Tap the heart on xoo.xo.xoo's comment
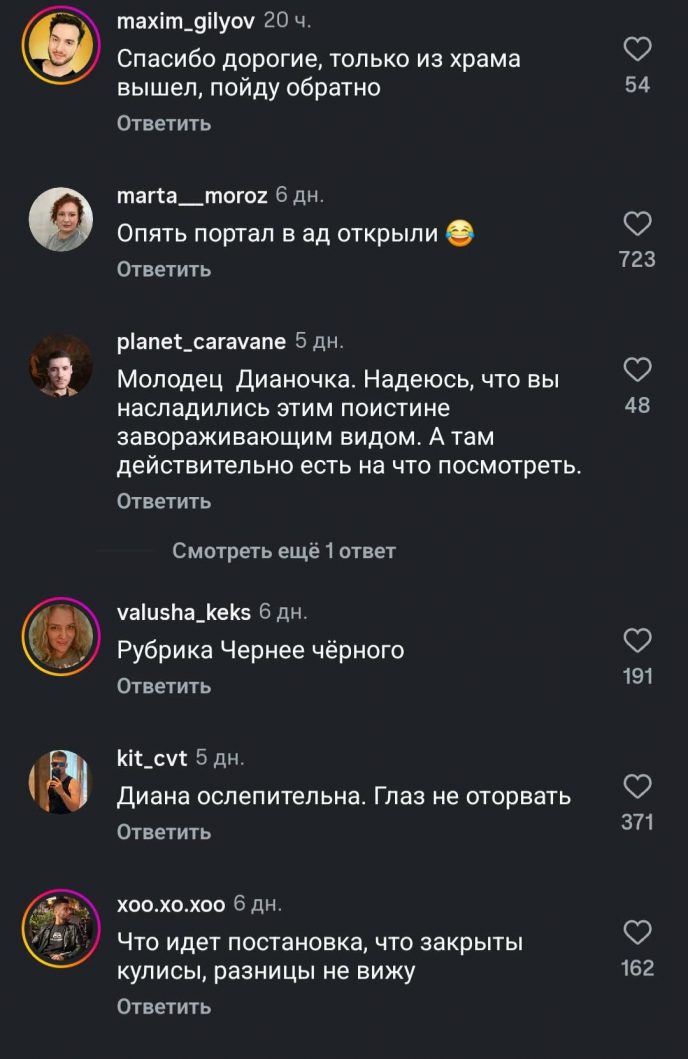The image size is (688, 1059). 637,933
